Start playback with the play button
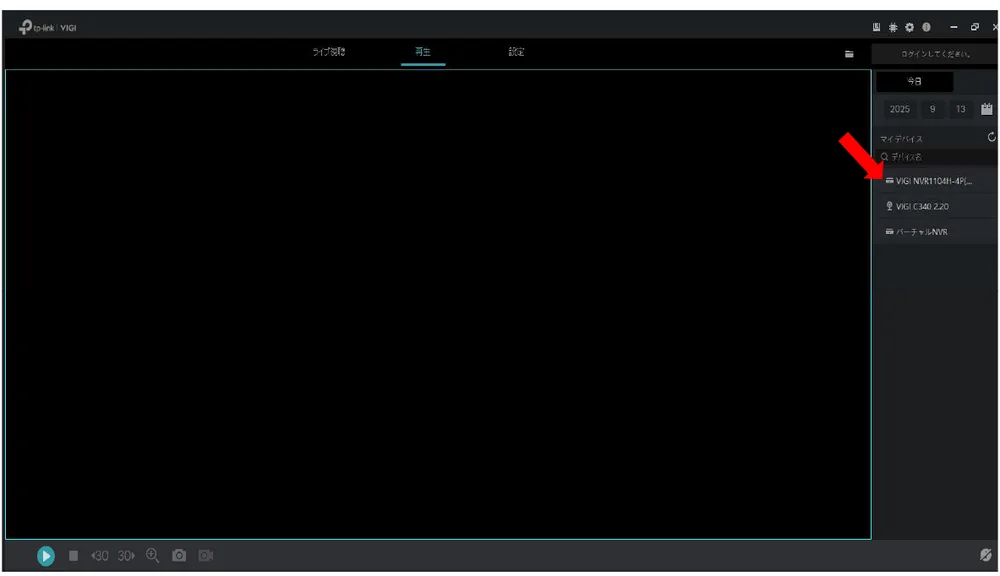Image resolution: width=1000 pixels, height=576 pixels. click(x=45, y=556)
